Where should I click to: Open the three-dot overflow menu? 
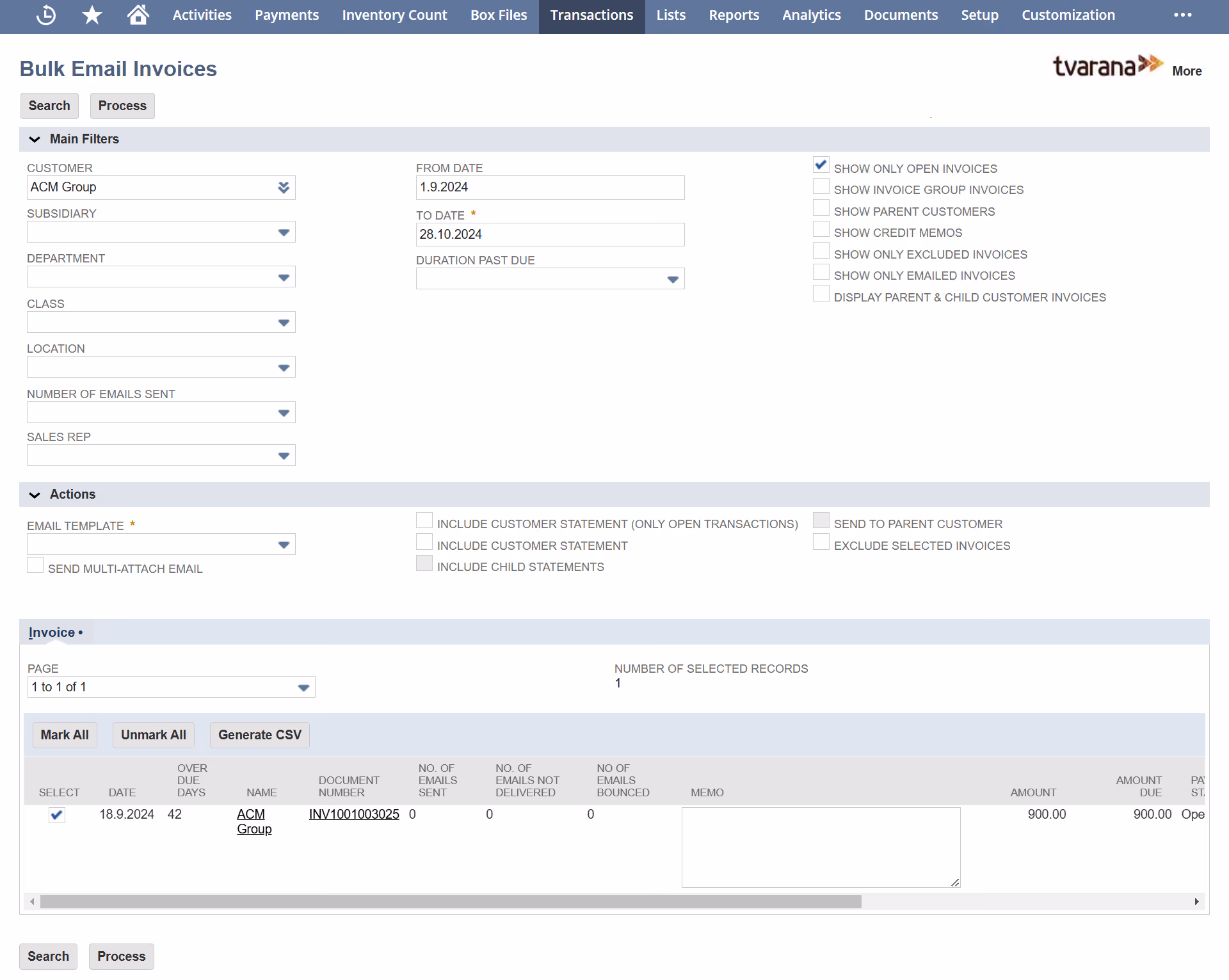(1182, 15)
